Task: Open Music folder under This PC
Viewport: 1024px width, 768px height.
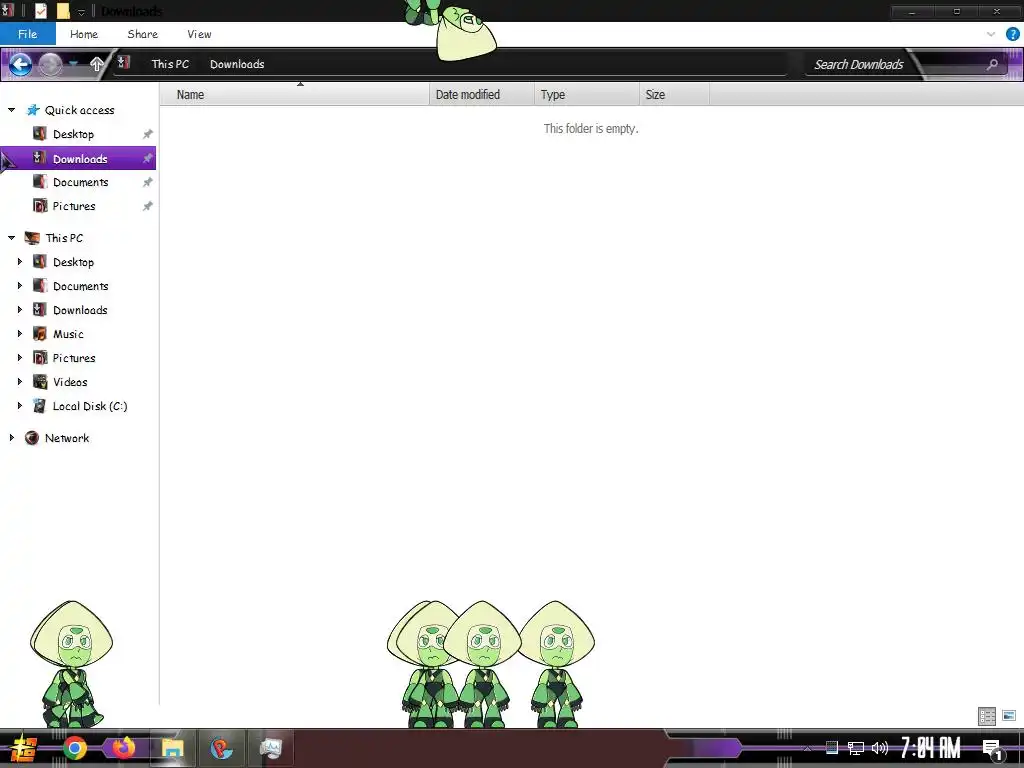Action: (68, 334)
